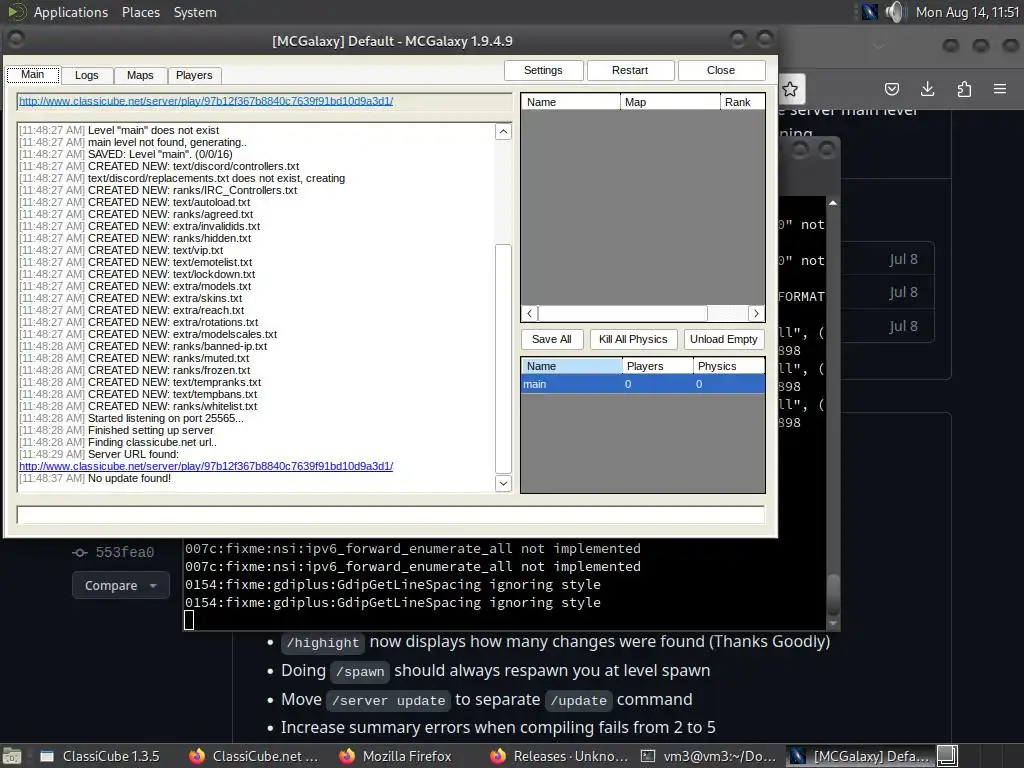This screenshot has height=768, width=1024.
Task: Click the volume speaker tray icon
Action: coord(895,12)
